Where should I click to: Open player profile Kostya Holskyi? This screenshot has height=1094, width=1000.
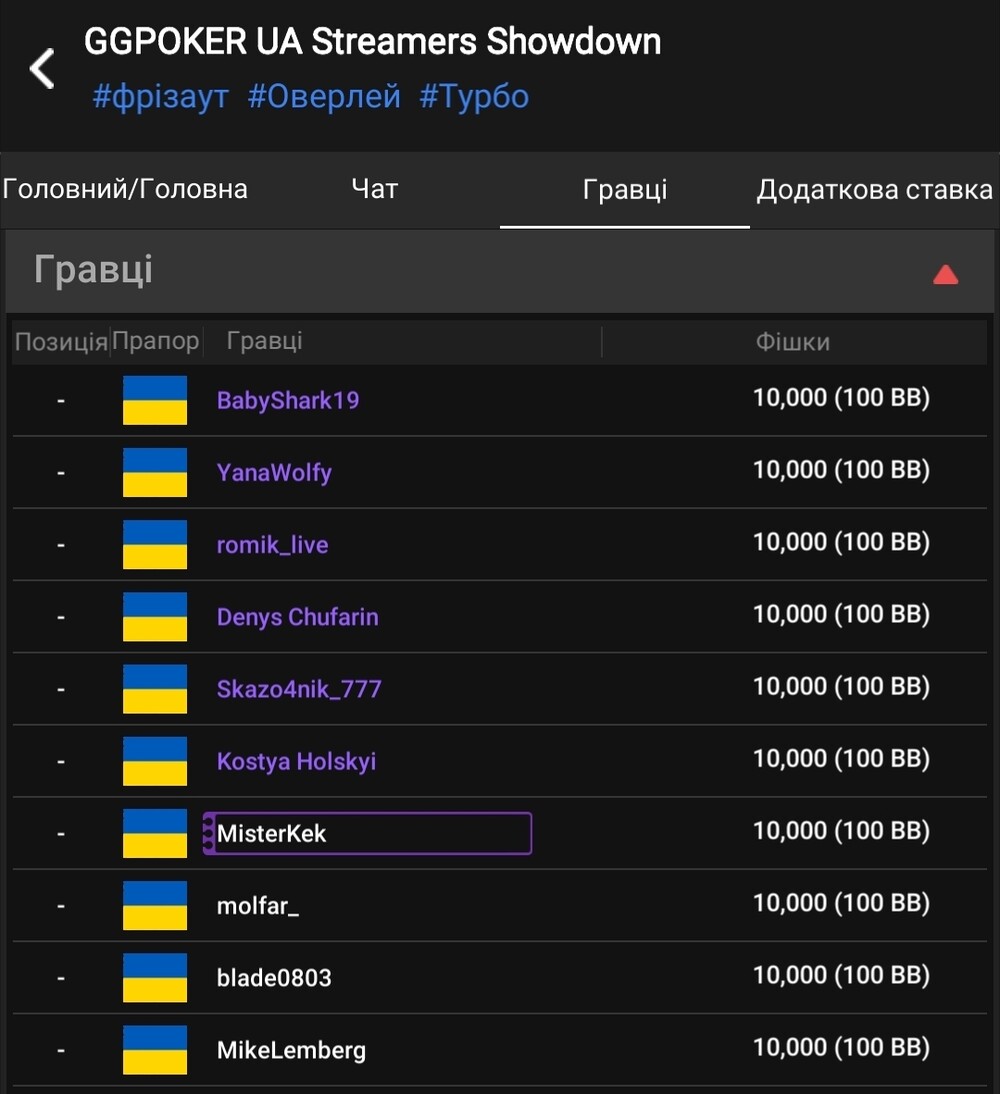(x=296, y=761)
